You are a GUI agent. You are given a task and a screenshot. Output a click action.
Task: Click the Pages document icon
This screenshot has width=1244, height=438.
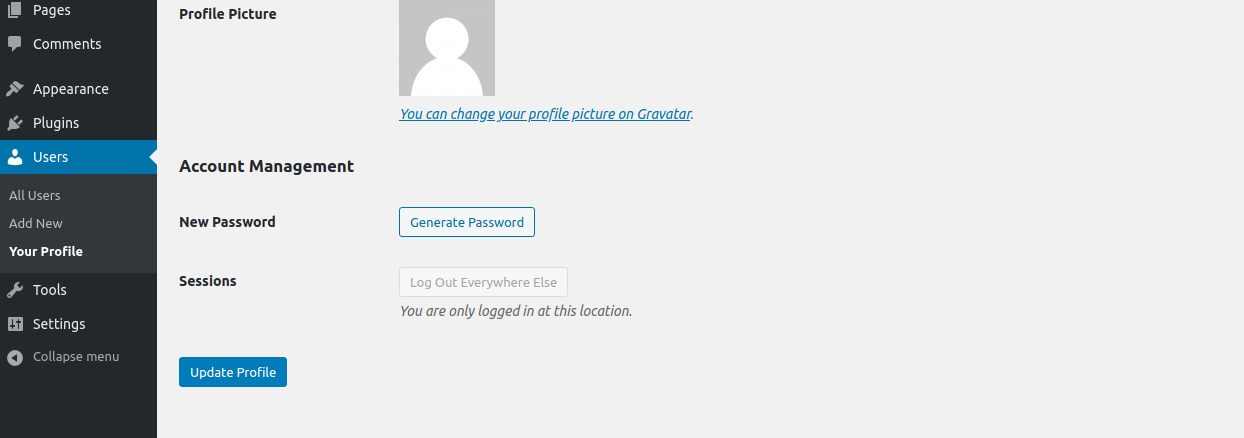[15, 10]
